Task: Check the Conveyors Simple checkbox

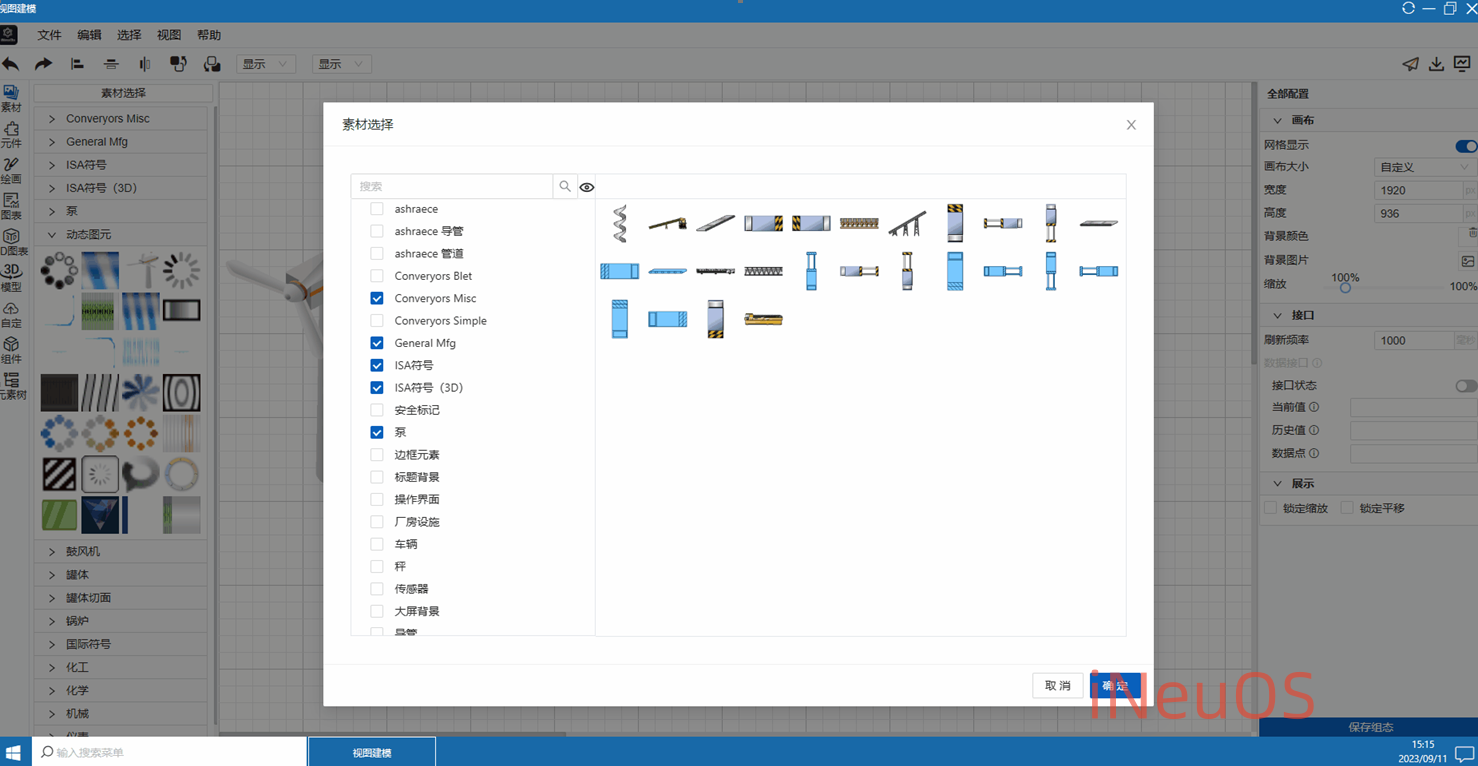Action: click(377, 321)
